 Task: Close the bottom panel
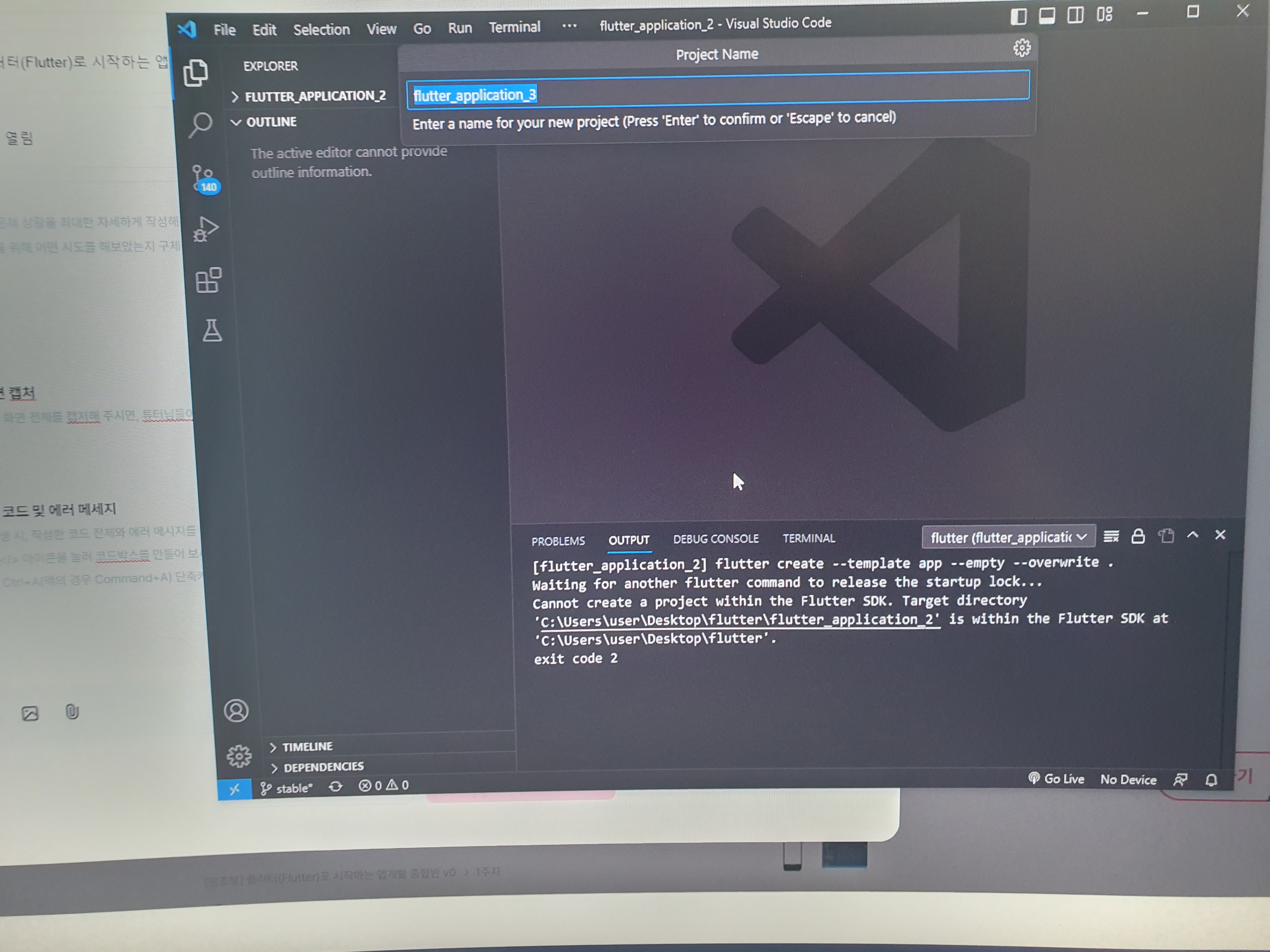coord(1220,535)
